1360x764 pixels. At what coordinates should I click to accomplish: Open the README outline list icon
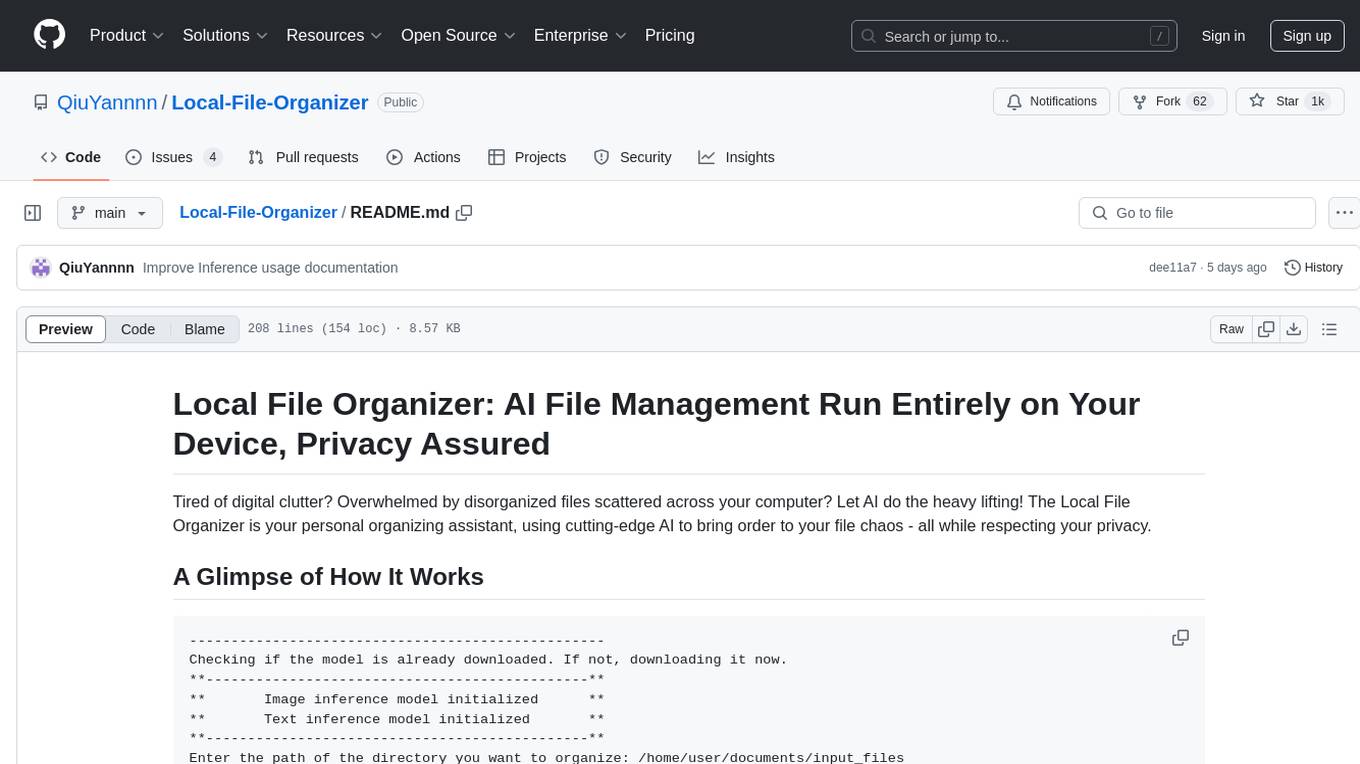(1329, 329)
